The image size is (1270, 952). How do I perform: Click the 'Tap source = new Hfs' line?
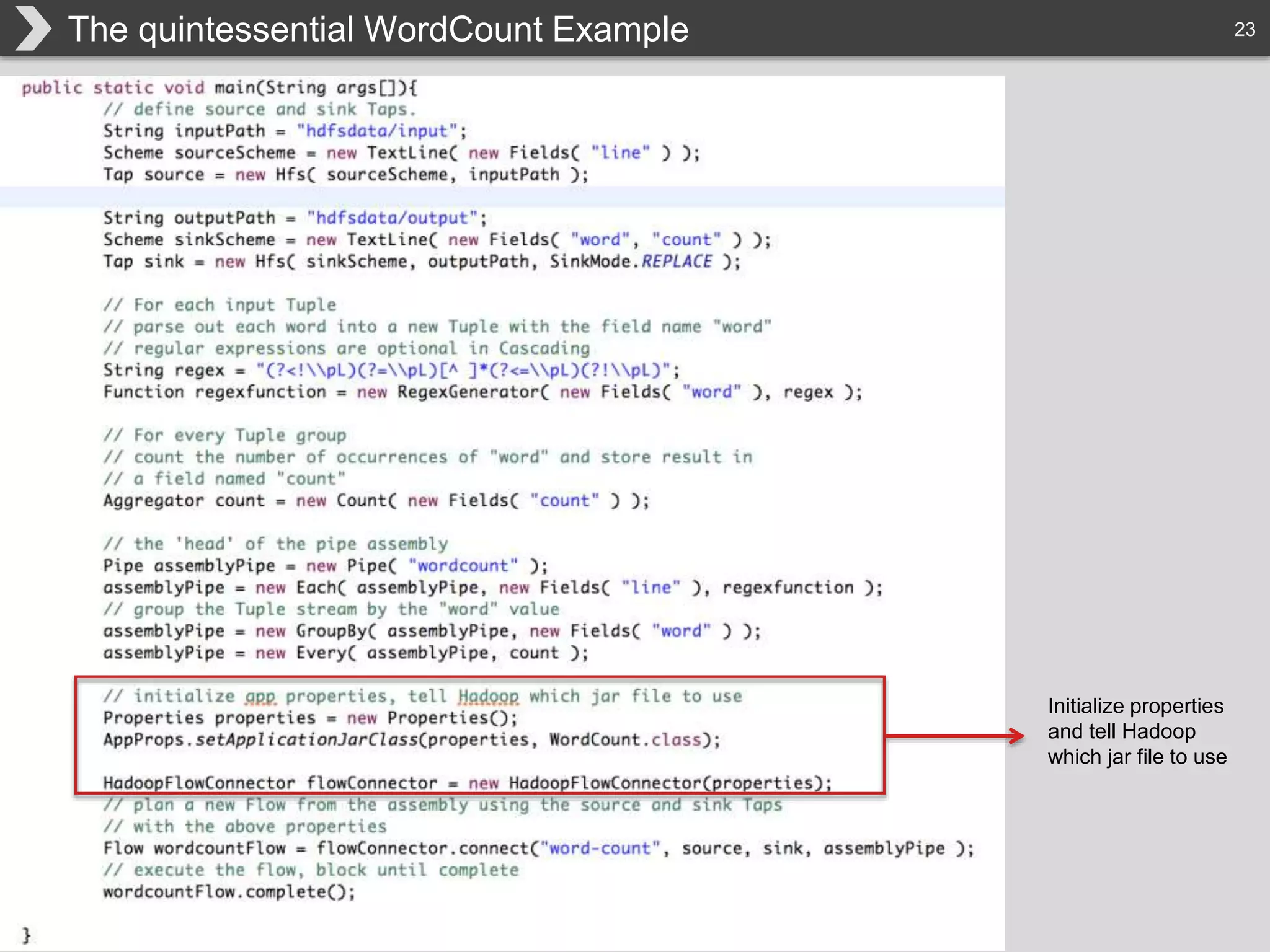[345, 174]
